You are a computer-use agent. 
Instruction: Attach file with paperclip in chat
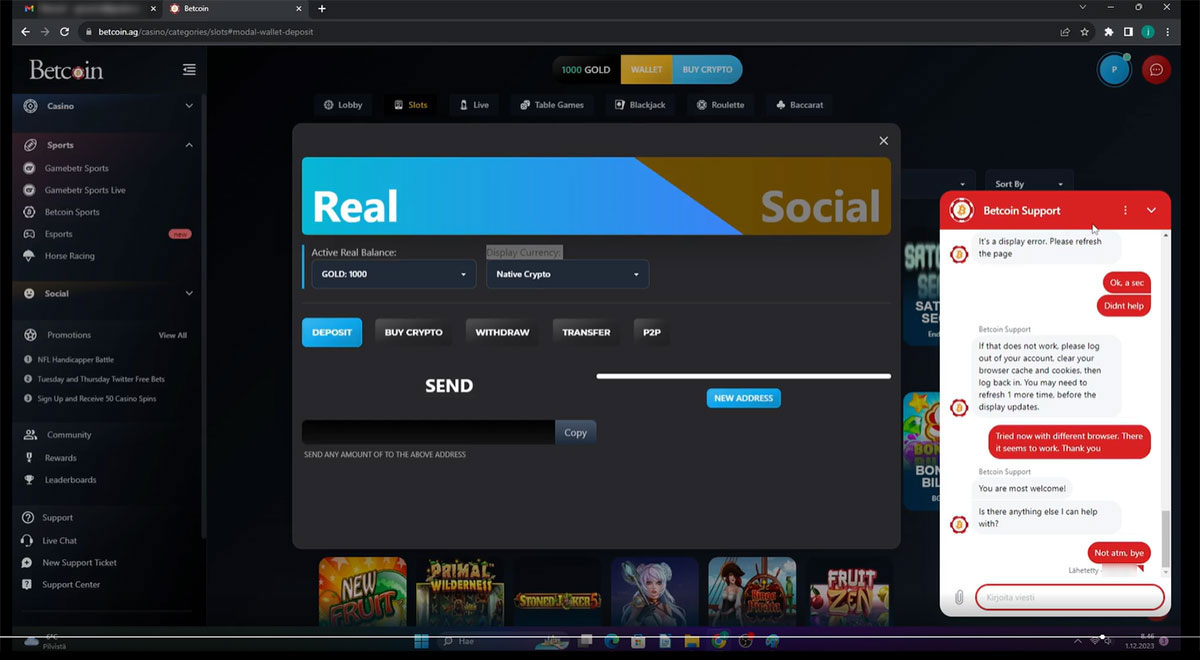[x=959, y=597]
